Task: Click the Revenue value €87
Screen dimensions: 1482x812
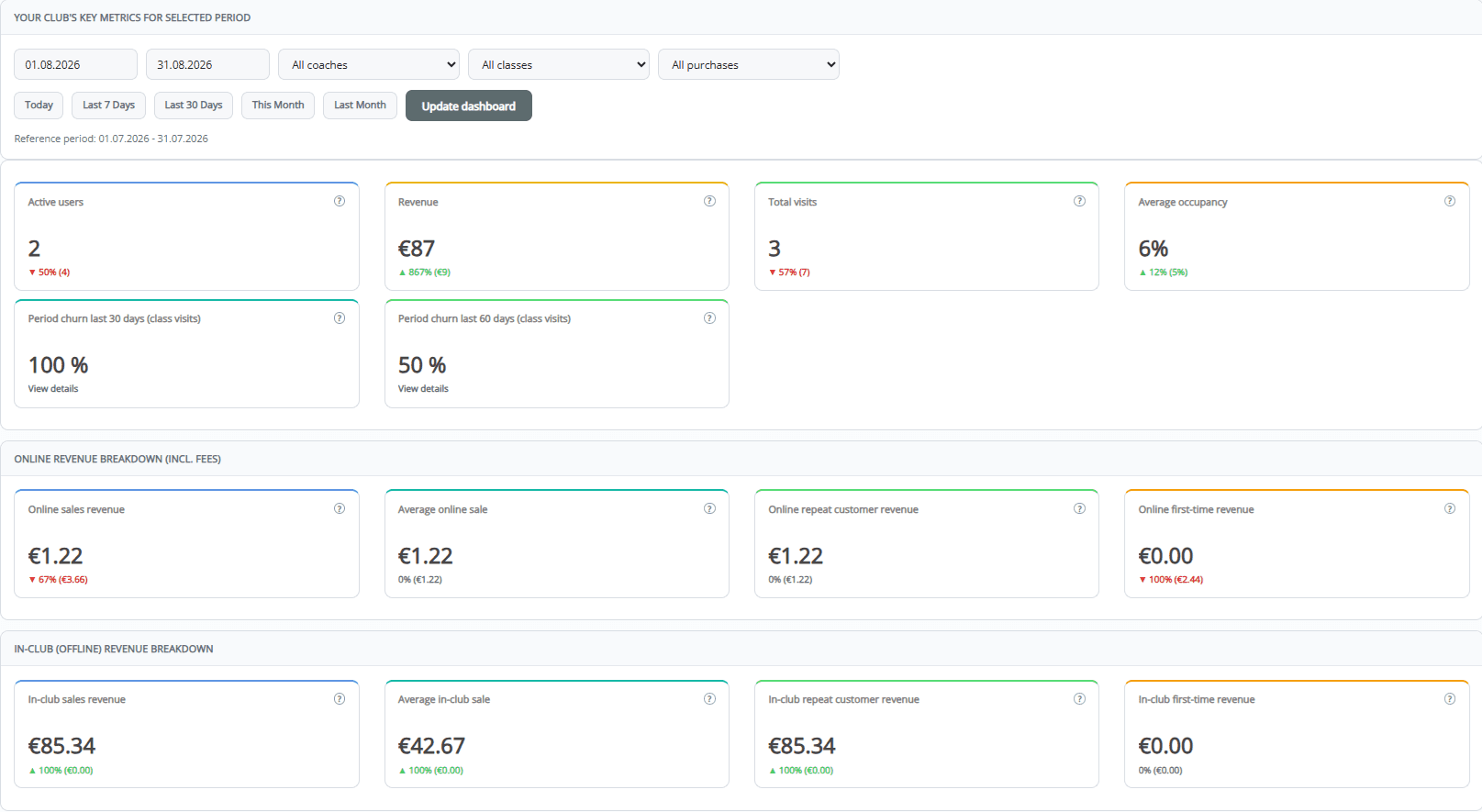Action: tap(417, 249)
